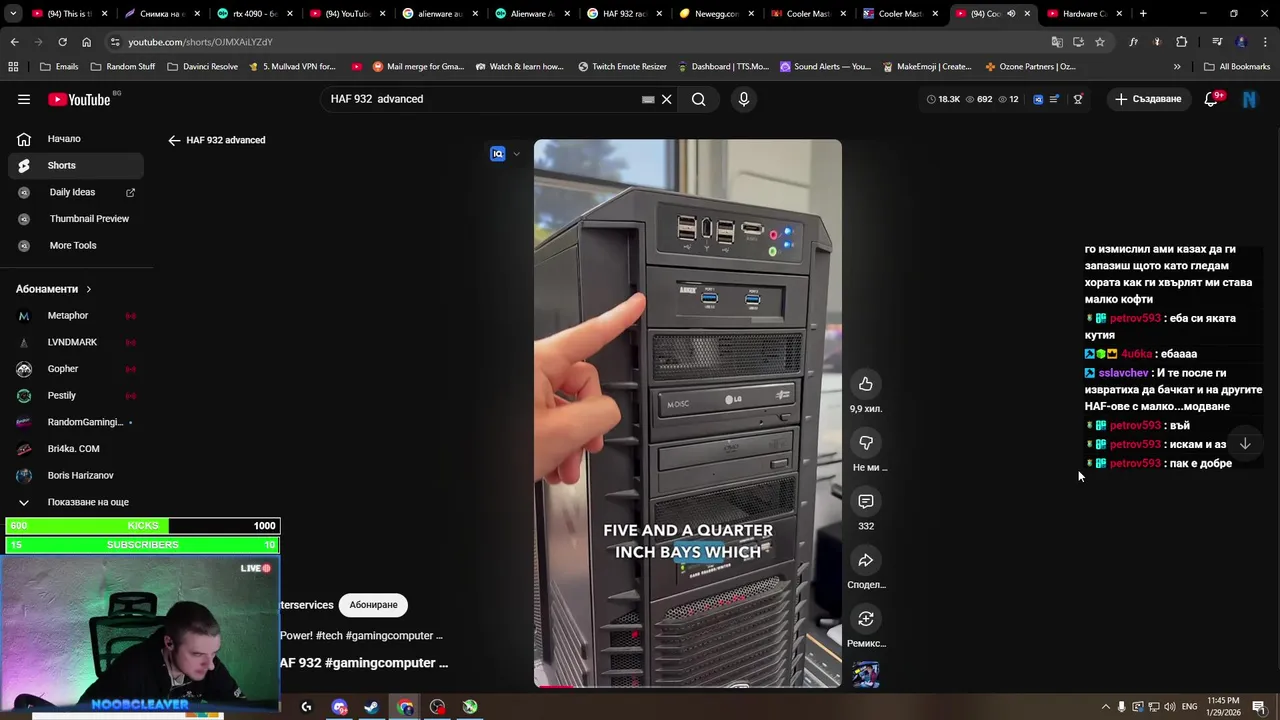Screen dimensions: 1280x720
Task: Click the magnifying glass search button
Action: 698,99
